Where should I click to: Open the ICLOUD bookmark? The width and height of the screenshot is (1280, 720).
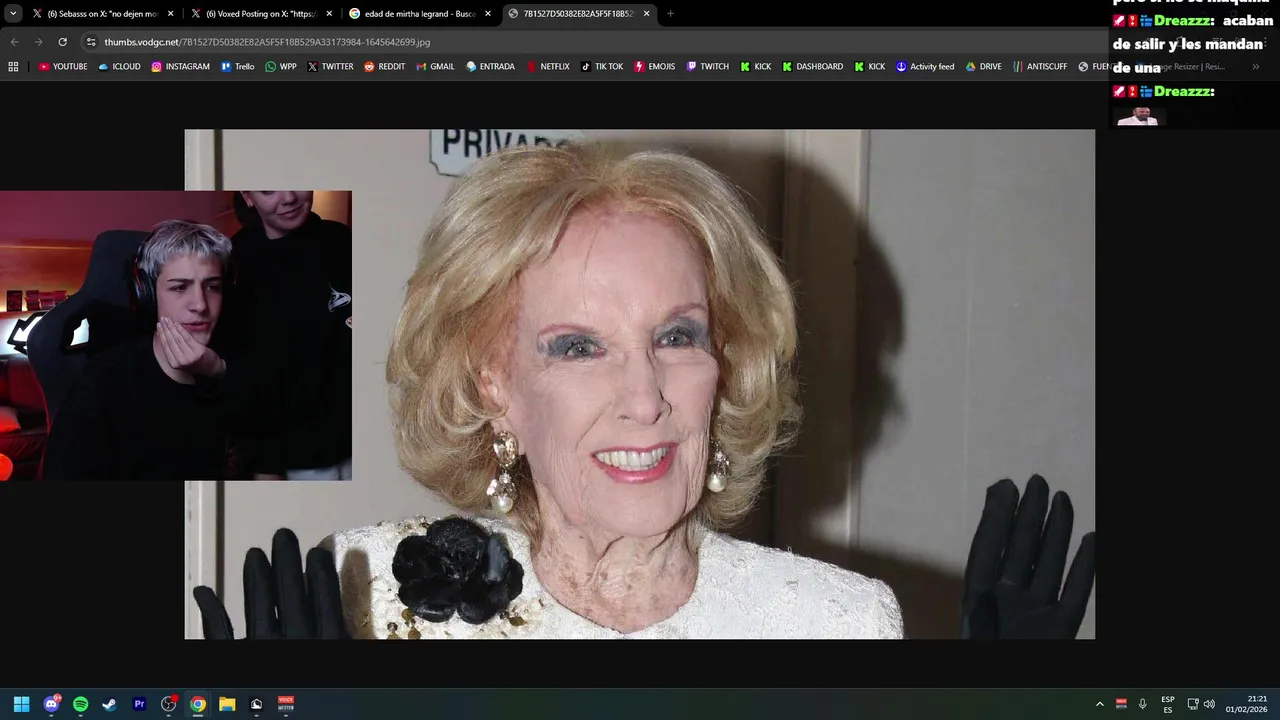[x=119, y=67]
